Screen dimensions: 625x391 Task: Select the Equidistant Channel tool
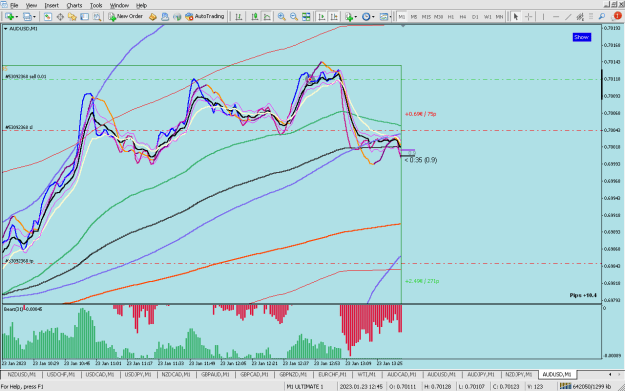tap(580, 17)
